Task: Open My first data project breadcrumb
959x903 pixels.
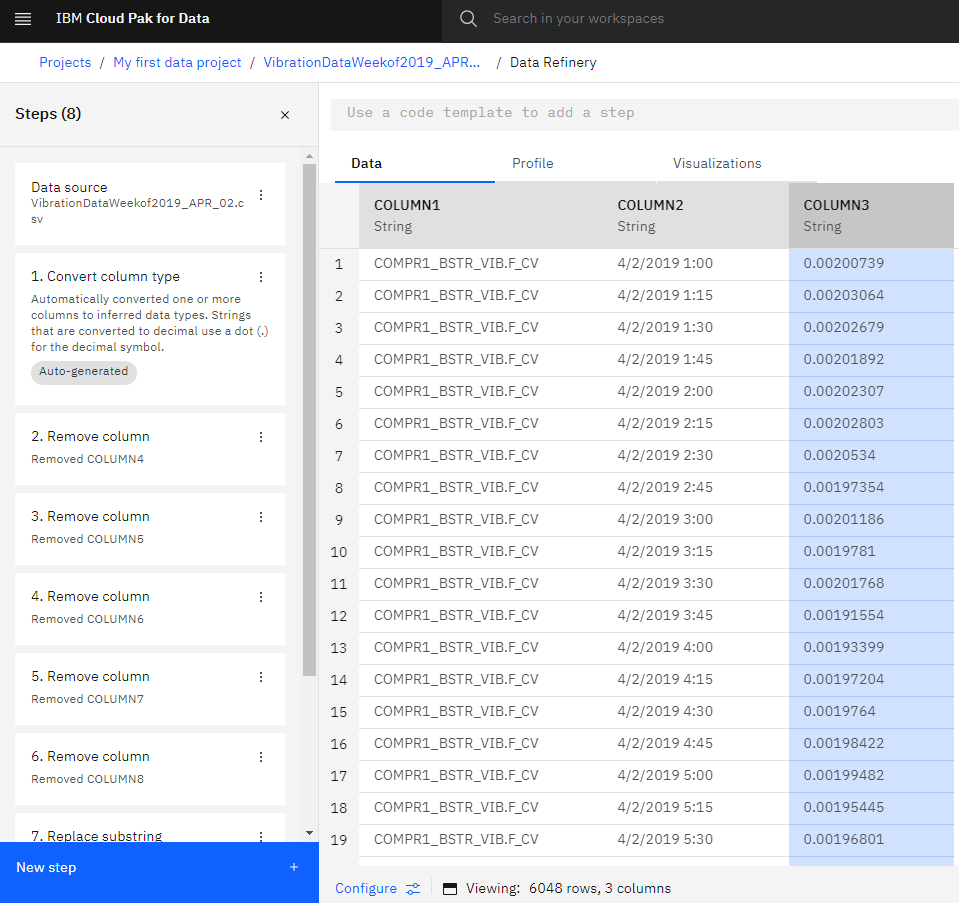Action: click(177, 62)
